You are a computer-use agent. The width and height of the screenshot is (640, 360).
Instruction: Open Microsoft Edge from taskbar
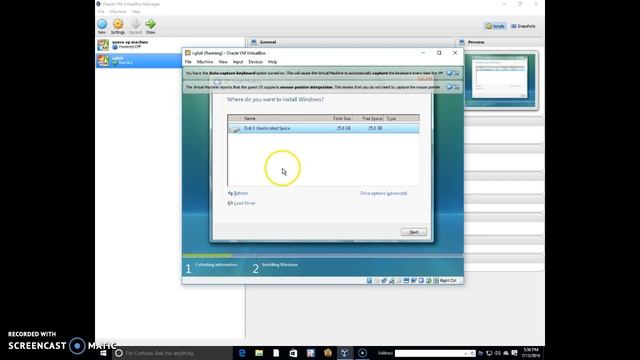pyautogui.click(x=242, y=353)
